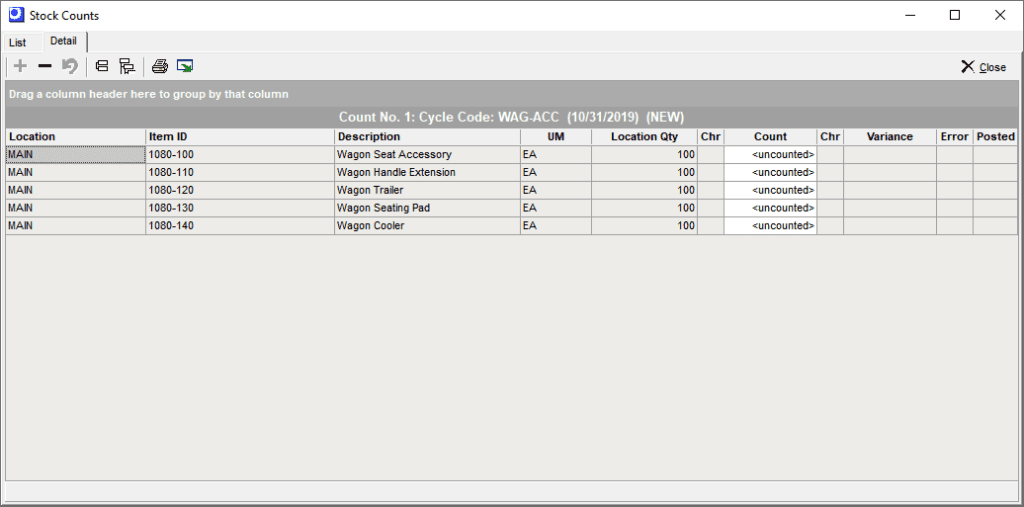Click the Location Qty column header
The height and width of the screenshot is (507, 1024).
tap(645, 137)
